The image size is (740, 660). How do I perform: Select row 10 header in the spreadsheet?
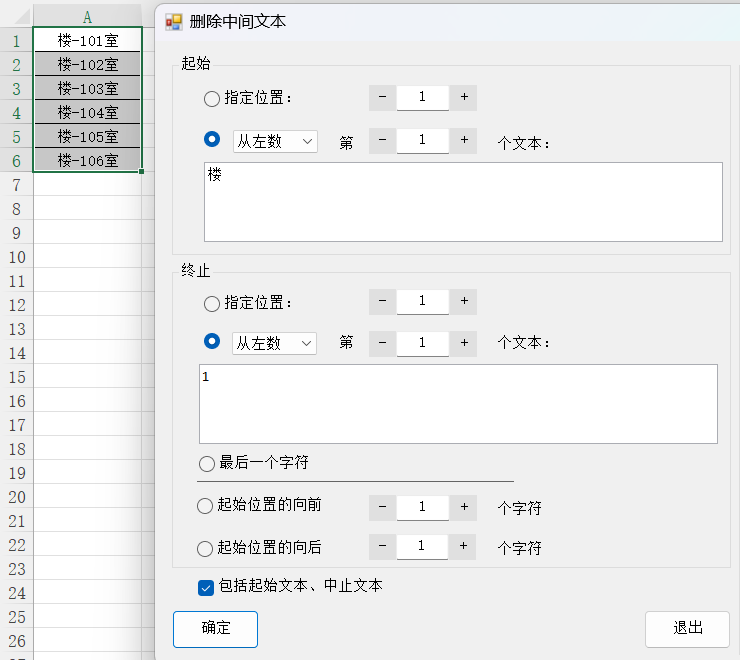pyautogui.click(x=16, y=257)
